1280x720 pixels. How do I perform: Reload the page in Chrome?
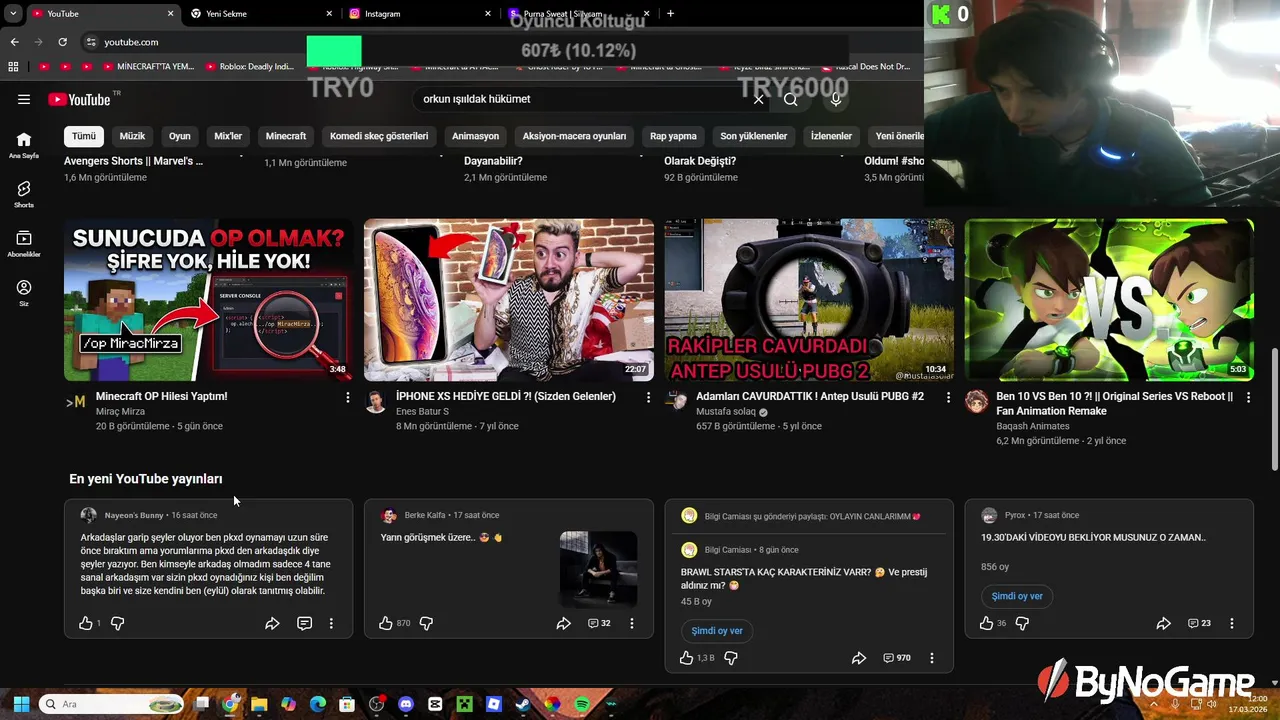[62, 42]
